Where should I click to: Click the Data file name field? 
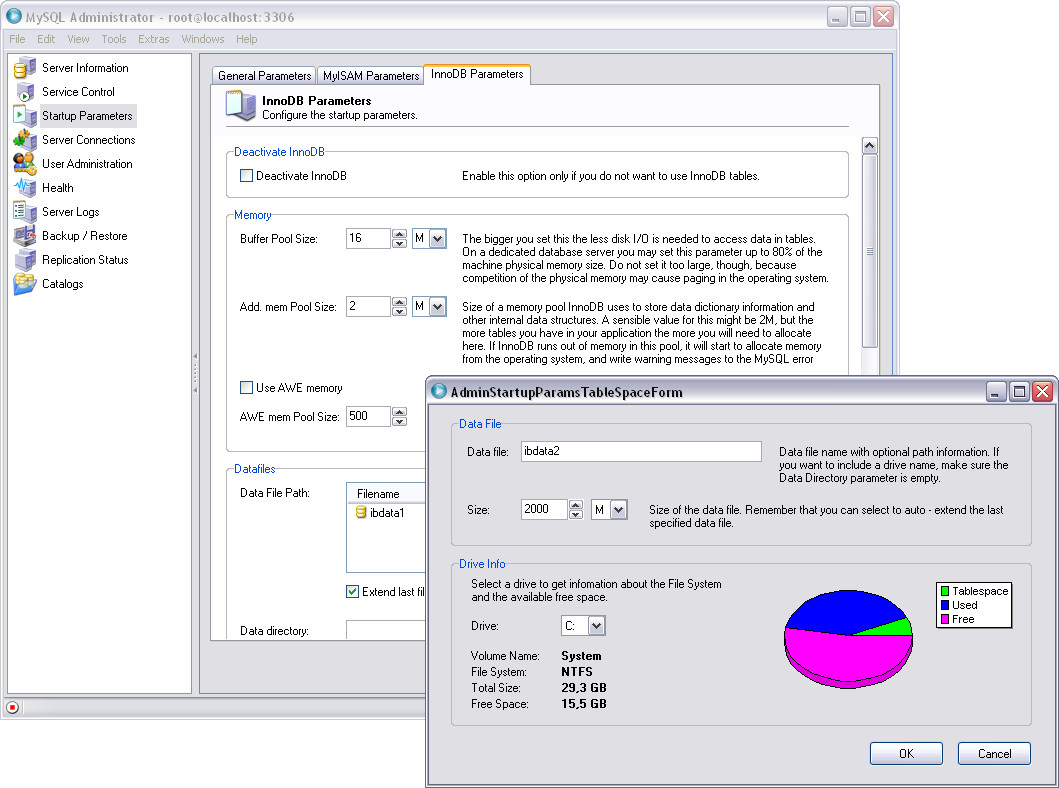click(x=641, y=451)
